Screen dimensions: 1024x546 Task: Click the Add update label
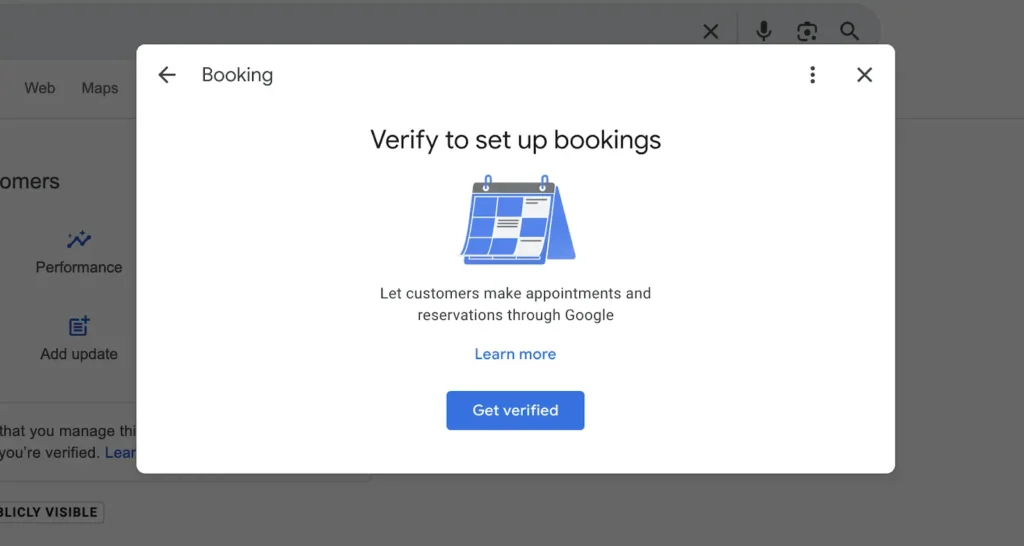click(79, 354)
